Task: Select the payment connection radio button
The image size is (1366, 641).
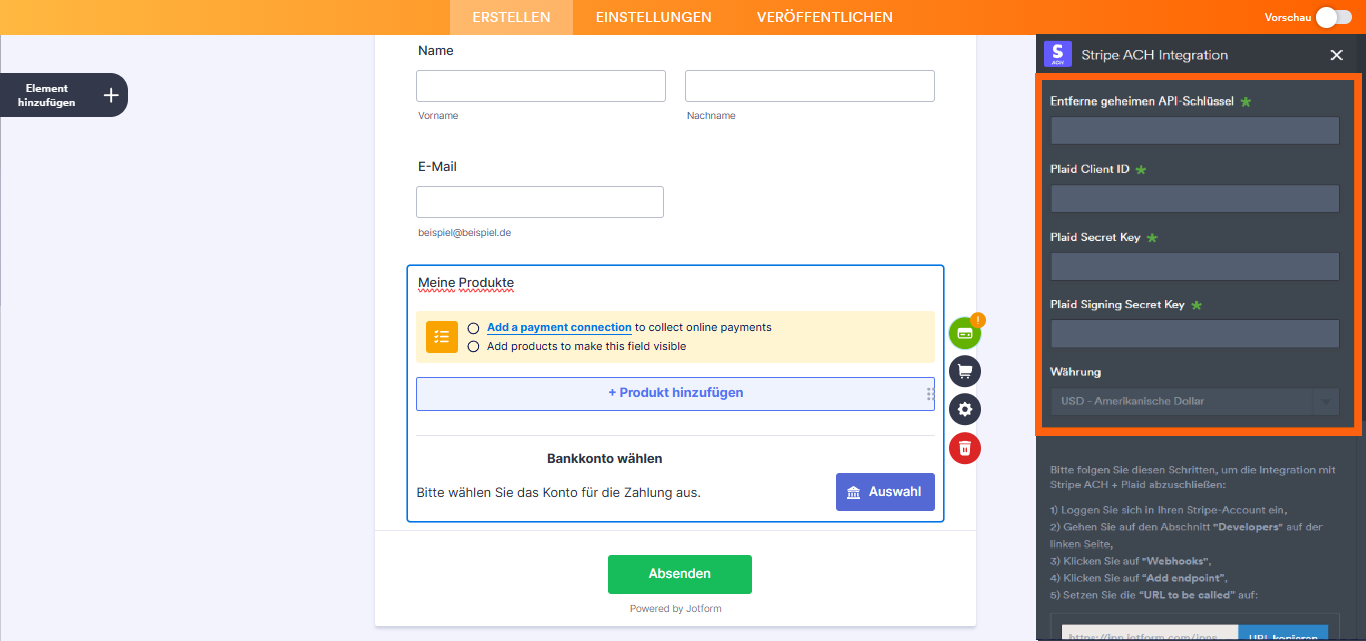Action: (474, 328)
